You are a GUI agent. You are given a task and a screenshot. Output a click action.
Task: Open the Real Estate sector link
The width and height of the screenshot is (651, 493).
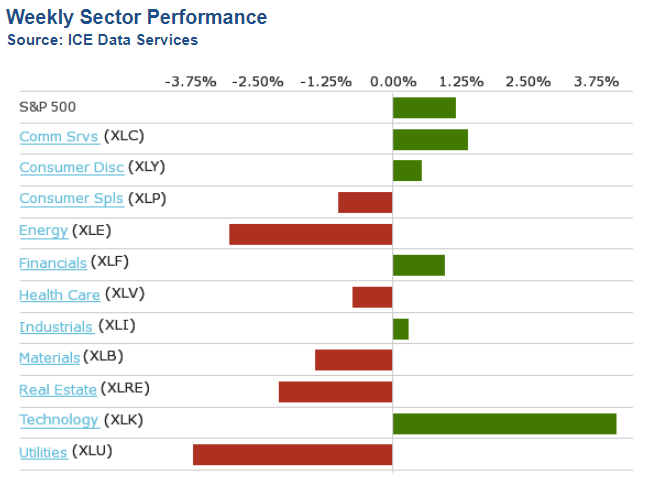click(58, 390)
